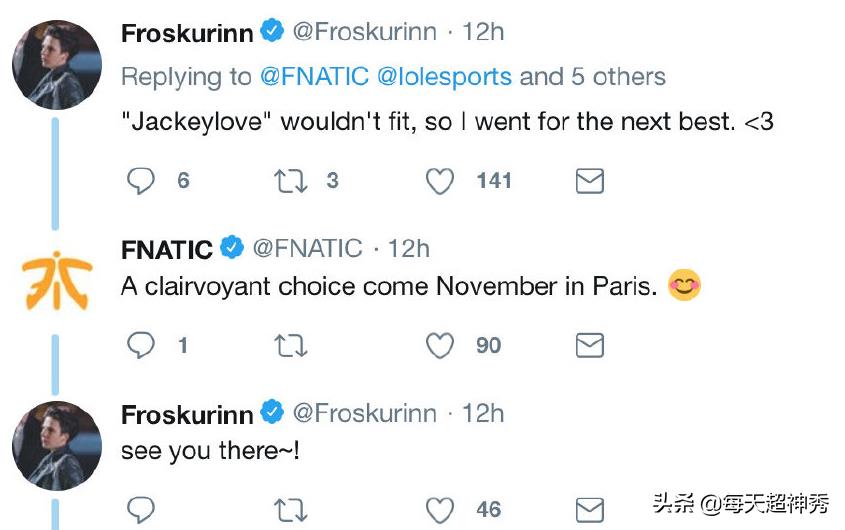Image resolution: width=845 pixels, height=530 pixels.
Task: Open Froskurinn's avatar on last tweet
Action: click(x=56, y=446)
